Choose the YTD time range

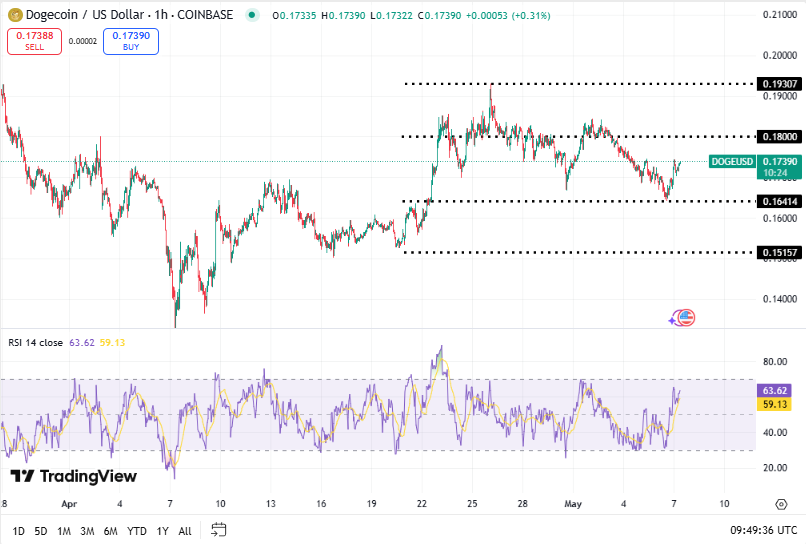click(137, 531)
